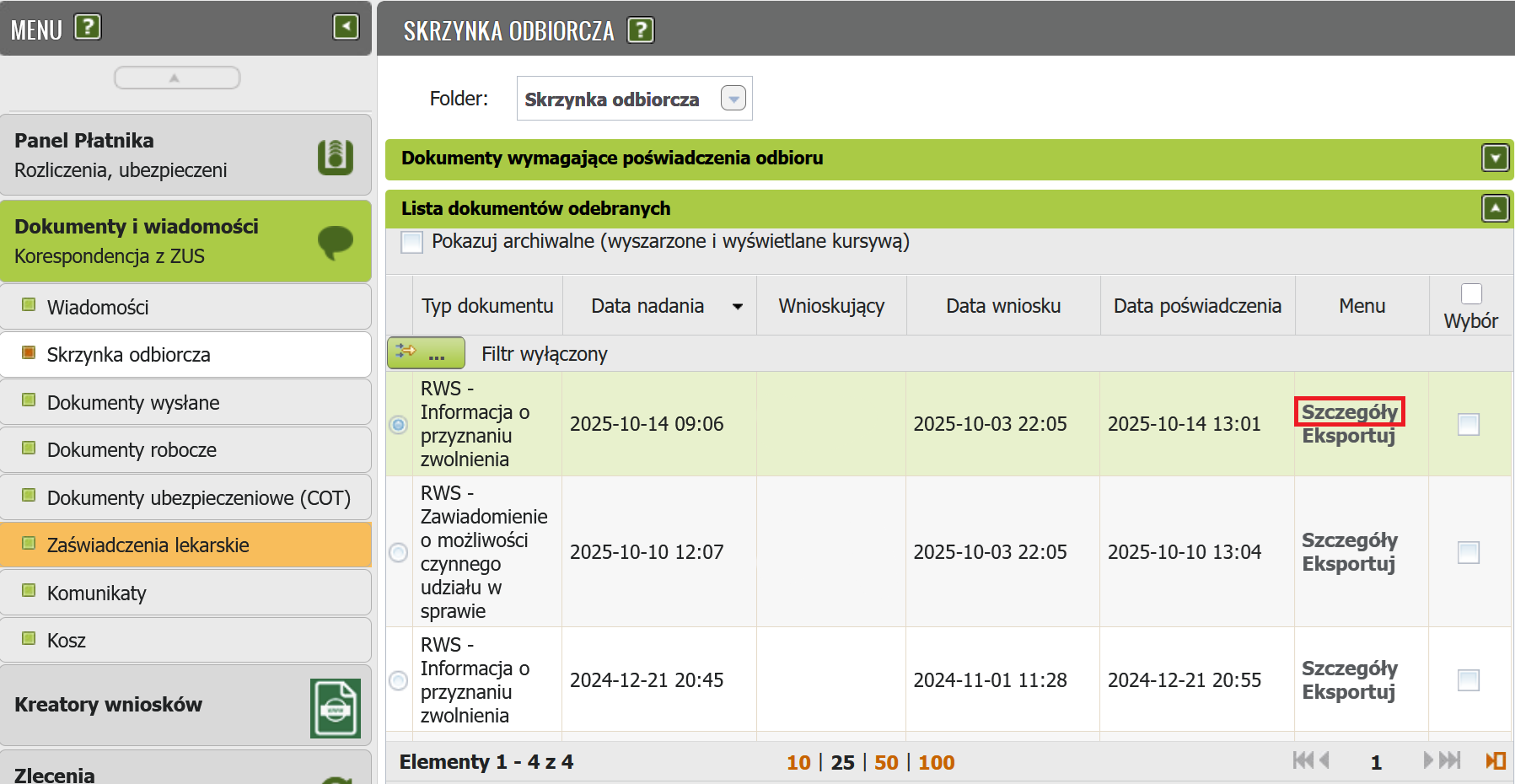This screenshot has width=1515, height=784.
Task: Tick the select-all Wybór checkbox
Action: tap(1471, 293)
